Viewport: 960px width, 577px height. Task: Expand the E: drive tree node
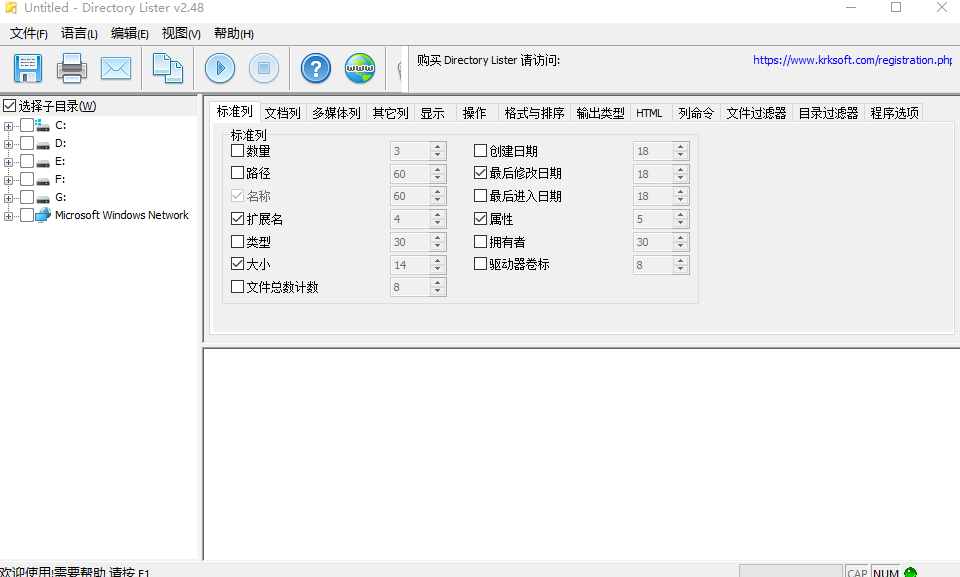coord(8,162)
